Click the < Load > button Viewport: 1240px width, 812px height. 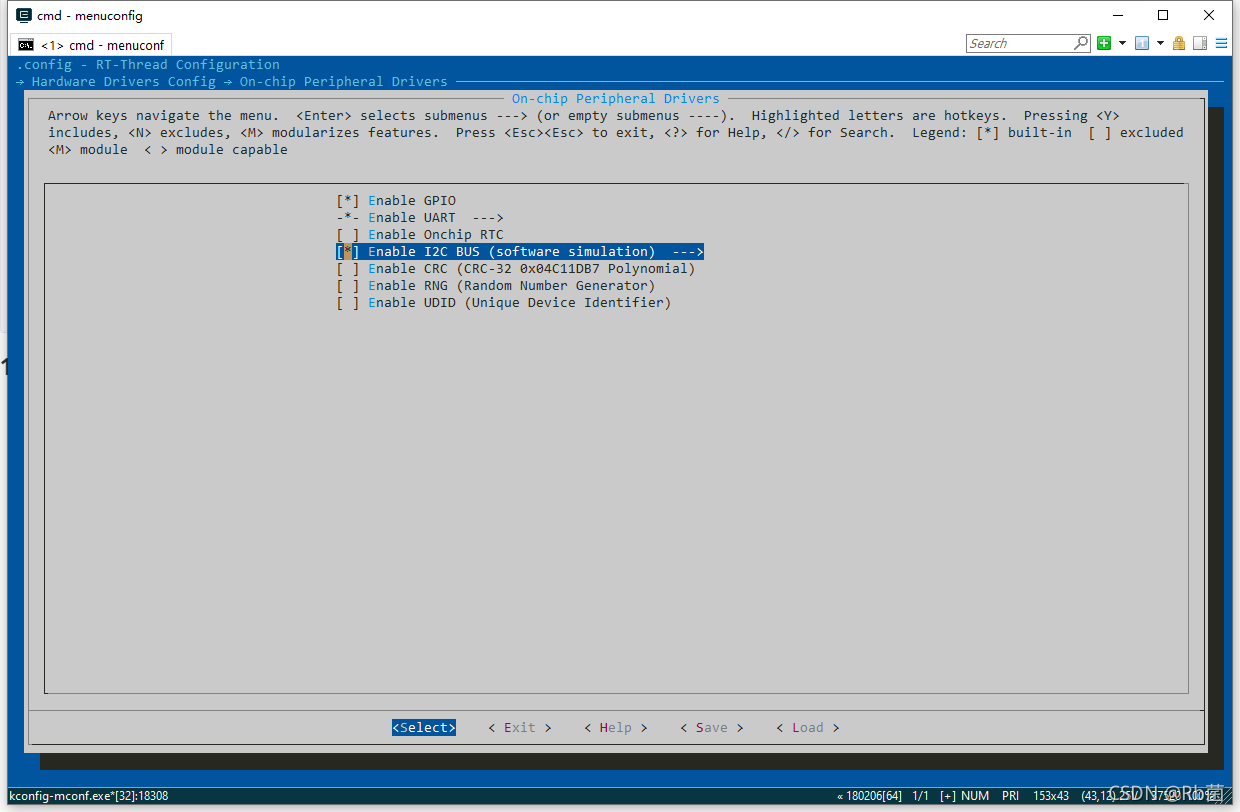[x=808, y=727]
